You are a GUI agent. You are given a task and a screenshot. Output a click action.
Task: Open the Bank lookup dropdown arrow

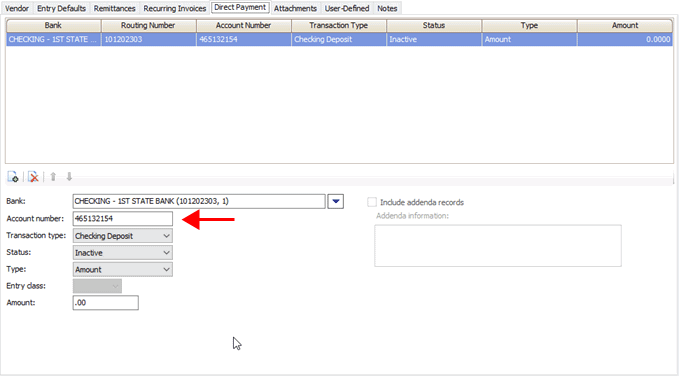click(336, 201)
